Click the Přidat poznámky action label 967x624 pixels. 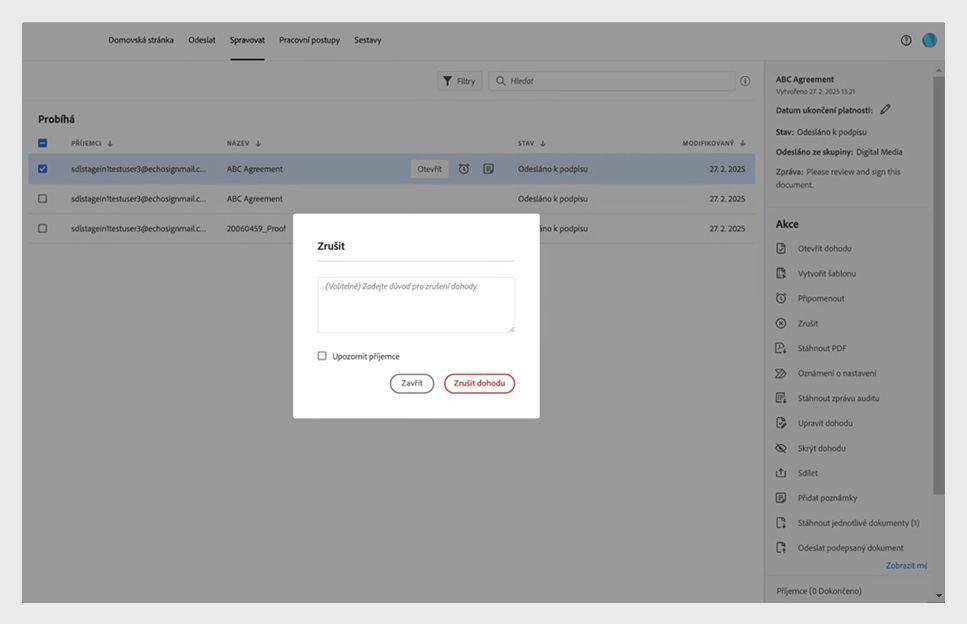click(827, 498)
